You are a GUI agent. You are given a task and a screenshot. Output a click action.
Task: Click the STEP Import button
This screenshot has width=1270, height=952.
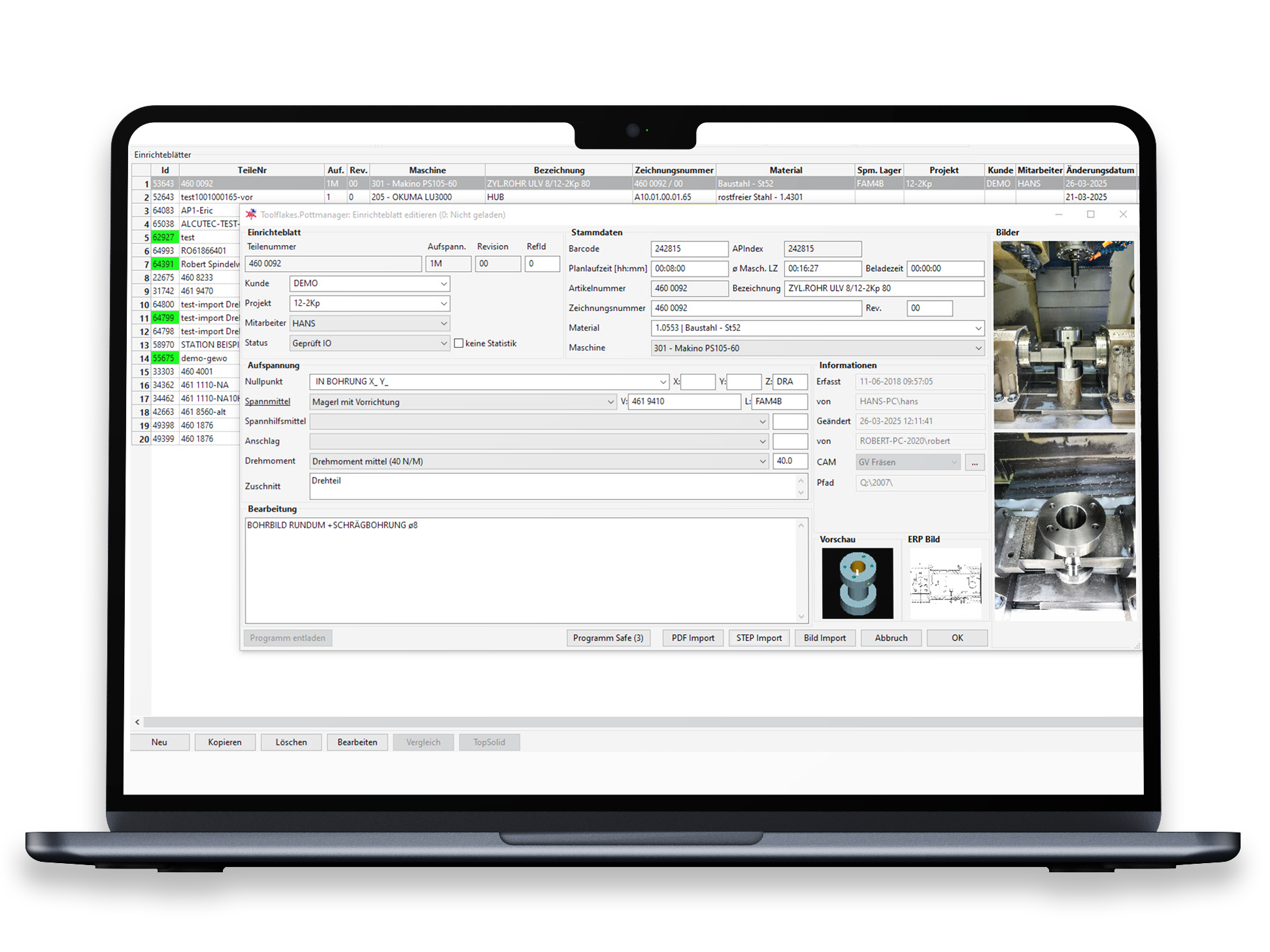(x=759, y=638)
